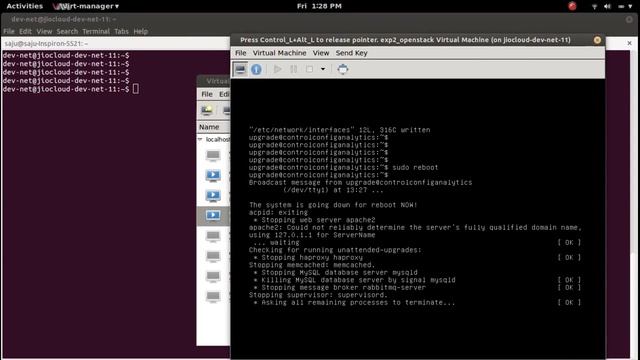Open File menu in VM console window
The image size is (640, 360).
[241, 53]
